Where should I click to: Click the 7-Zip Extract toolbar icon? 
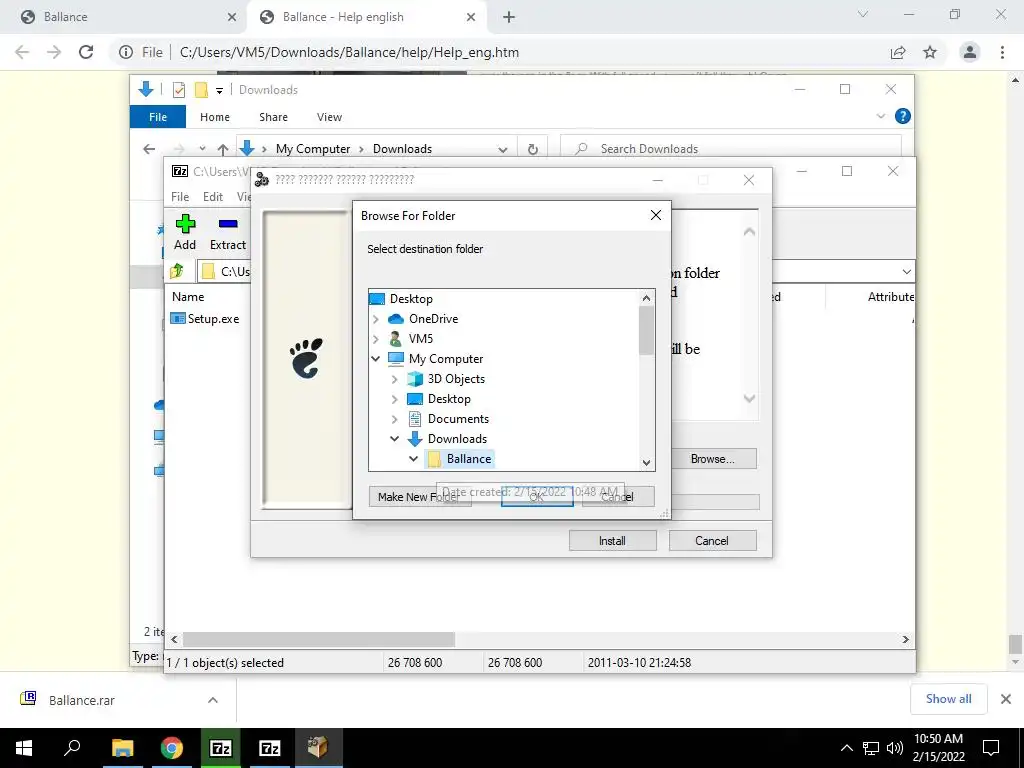(228, 224)
